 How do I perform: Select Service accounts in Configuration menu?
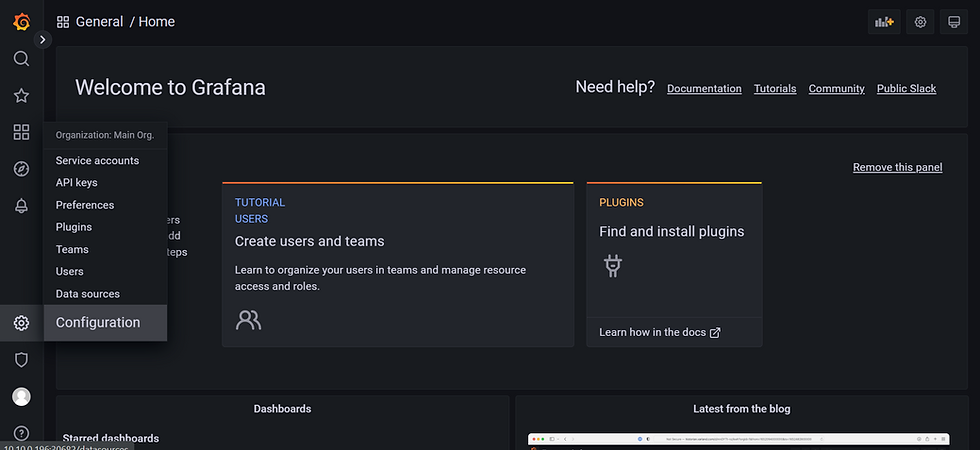coord(98,161)
